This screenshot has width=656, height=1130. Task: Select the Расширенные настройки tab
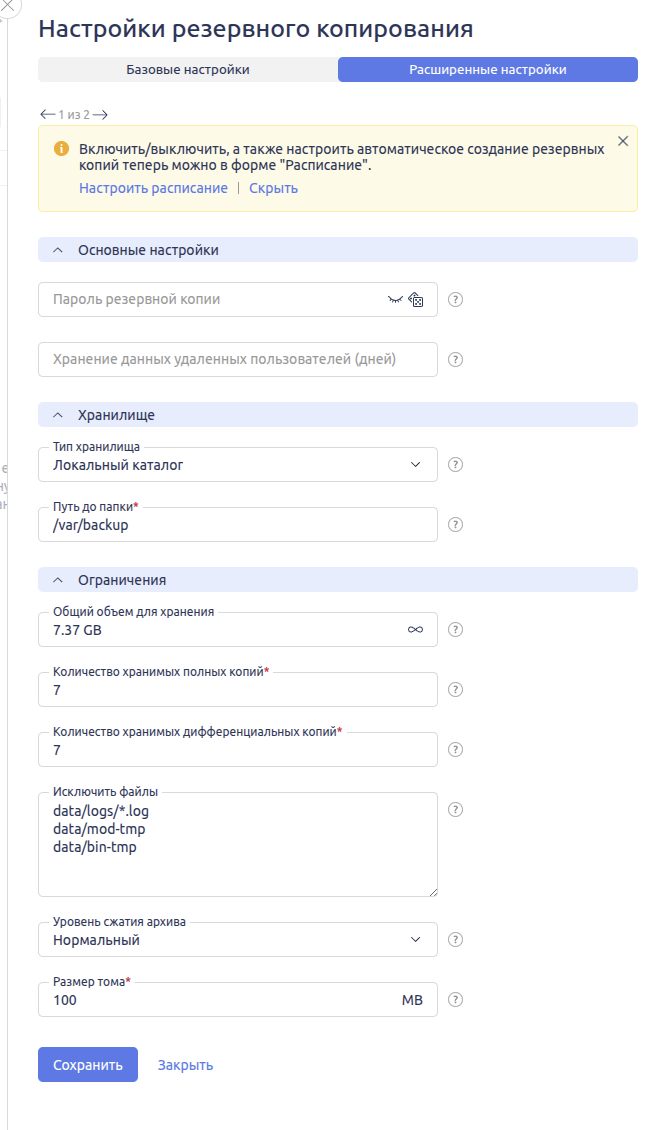coord(488,70)
